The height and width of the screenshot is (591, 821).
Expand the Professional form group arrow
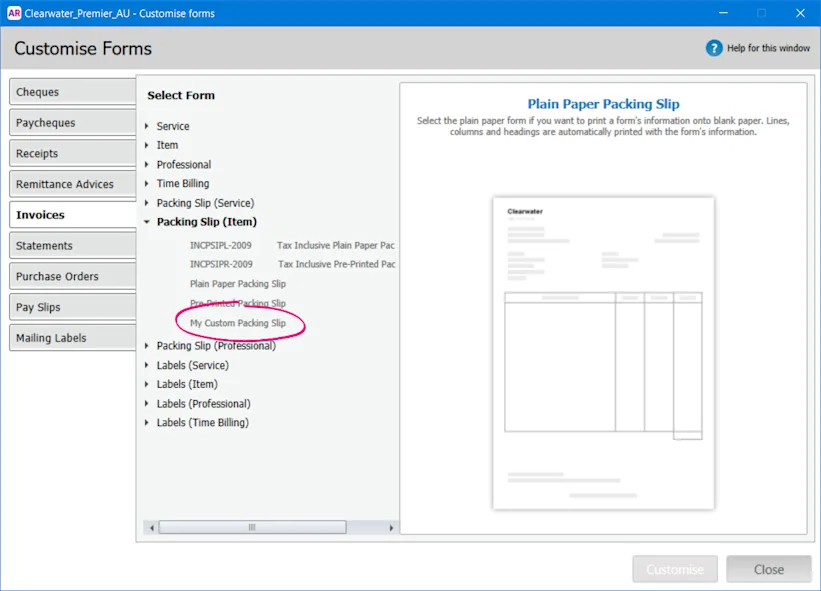[147, 164]
